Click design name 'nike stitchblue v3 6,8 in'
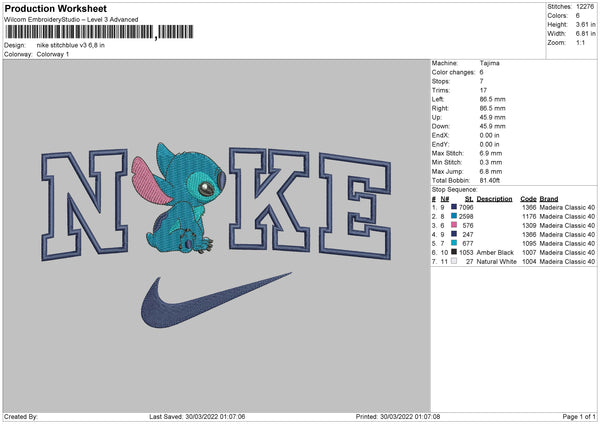600x424 pixels. (70, 45)
